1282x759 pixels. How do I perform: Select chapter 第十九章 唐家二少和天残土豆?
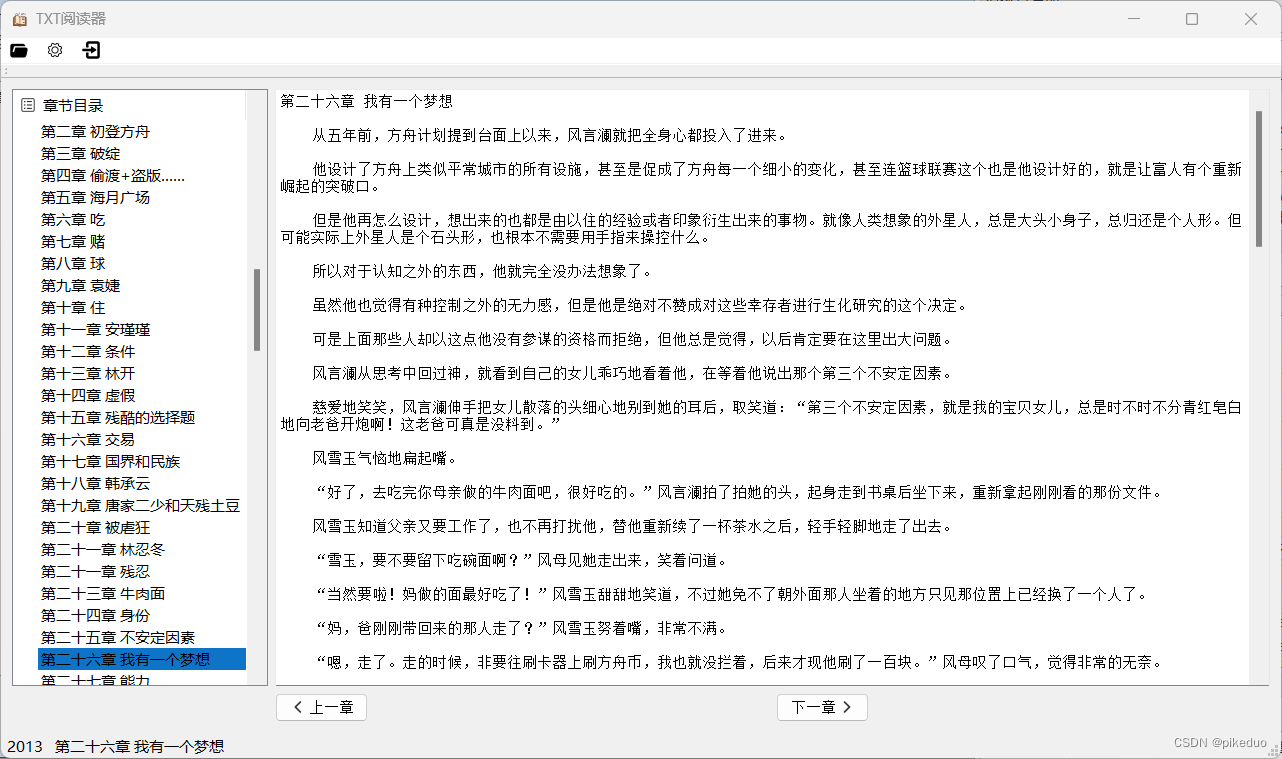pos(140,506)
